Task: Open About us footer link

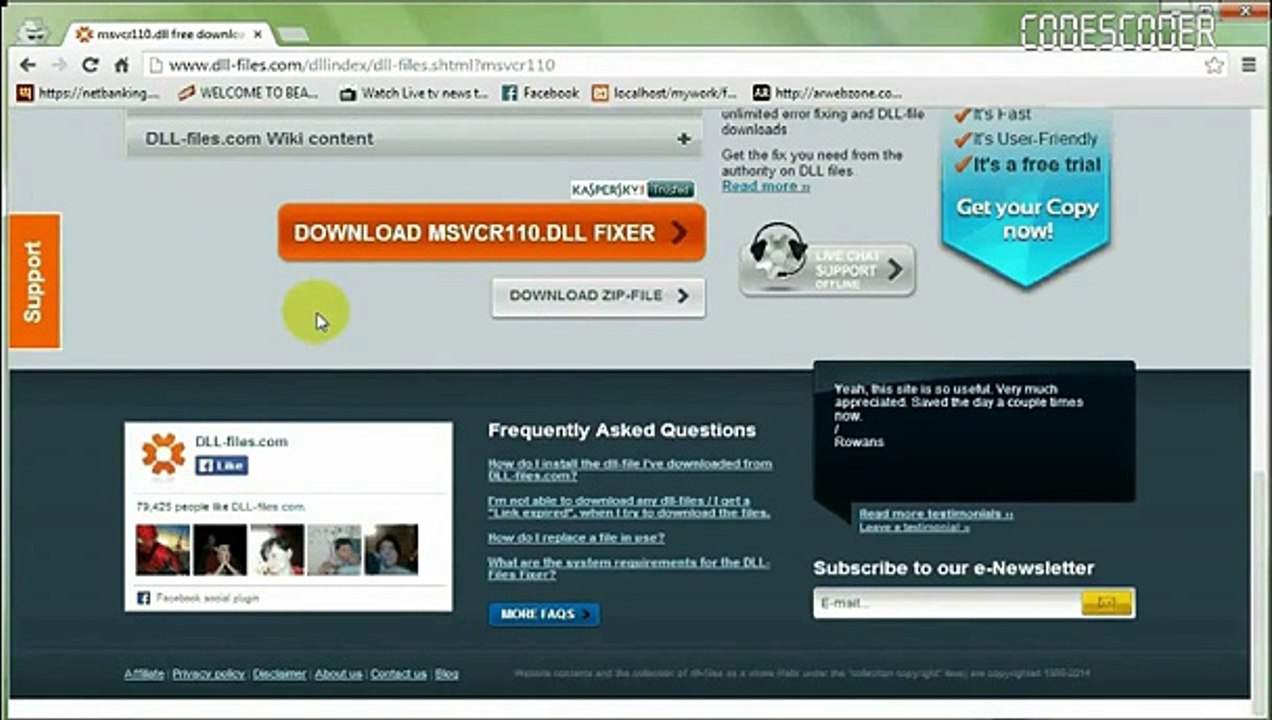Action: click(x=338, y=674)
